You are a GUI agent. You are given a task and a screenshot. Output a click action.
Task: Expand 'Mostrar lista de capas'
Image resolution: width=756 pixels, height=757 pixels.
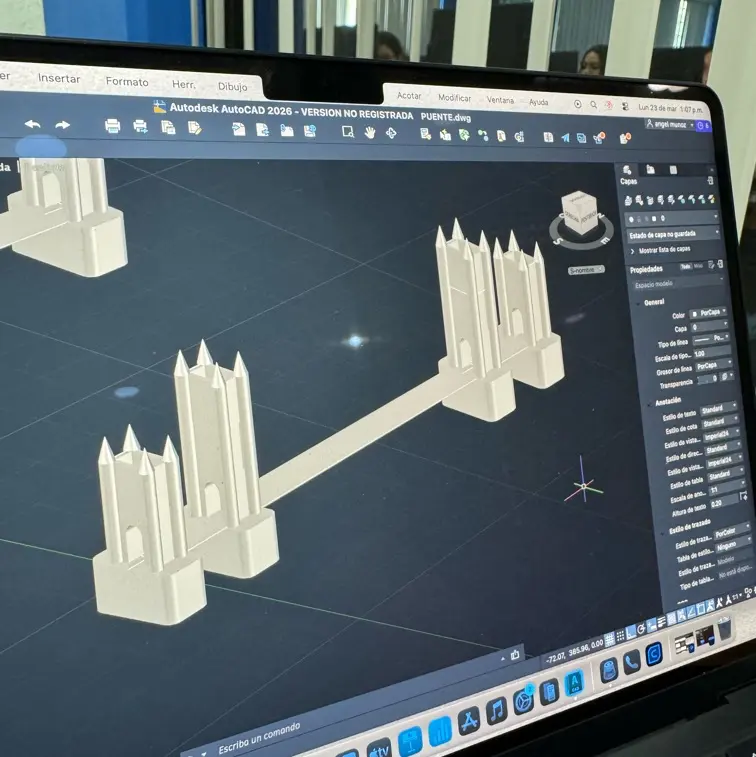[x=660, y=250]
